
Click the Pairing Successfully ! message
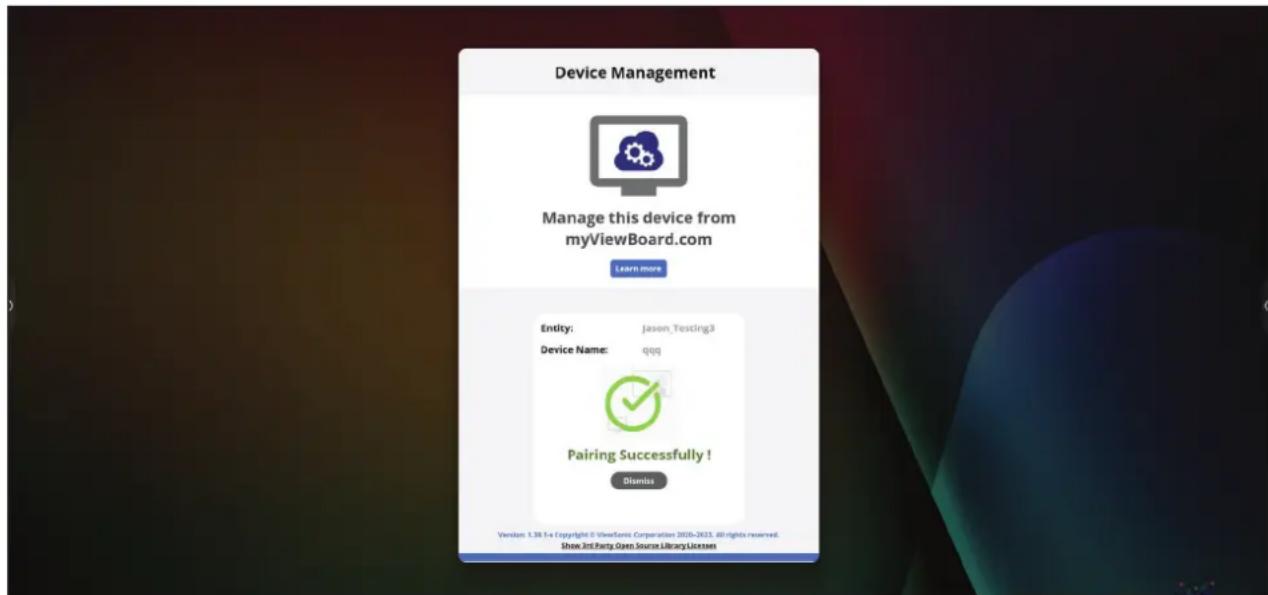(x=639, y=455)
